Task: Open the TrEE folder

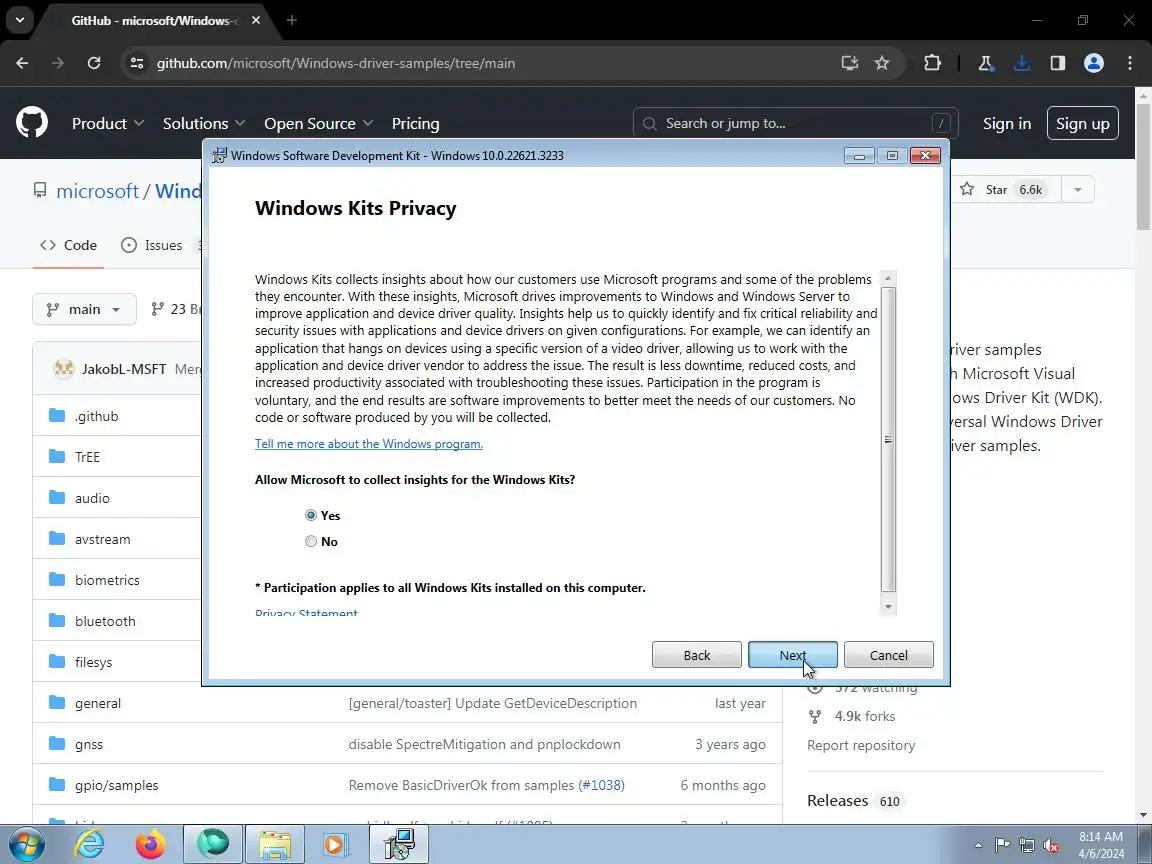Action: 87,457
